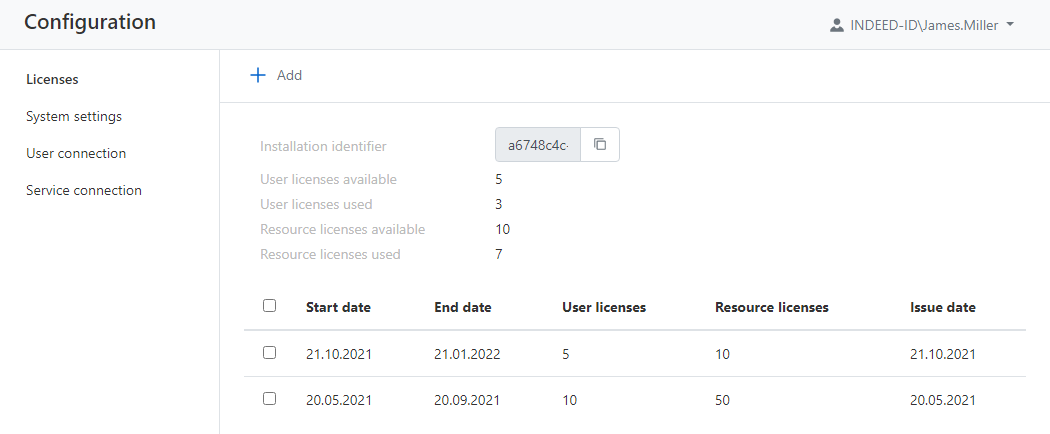Click the installation identifier text field

[538, 145]
